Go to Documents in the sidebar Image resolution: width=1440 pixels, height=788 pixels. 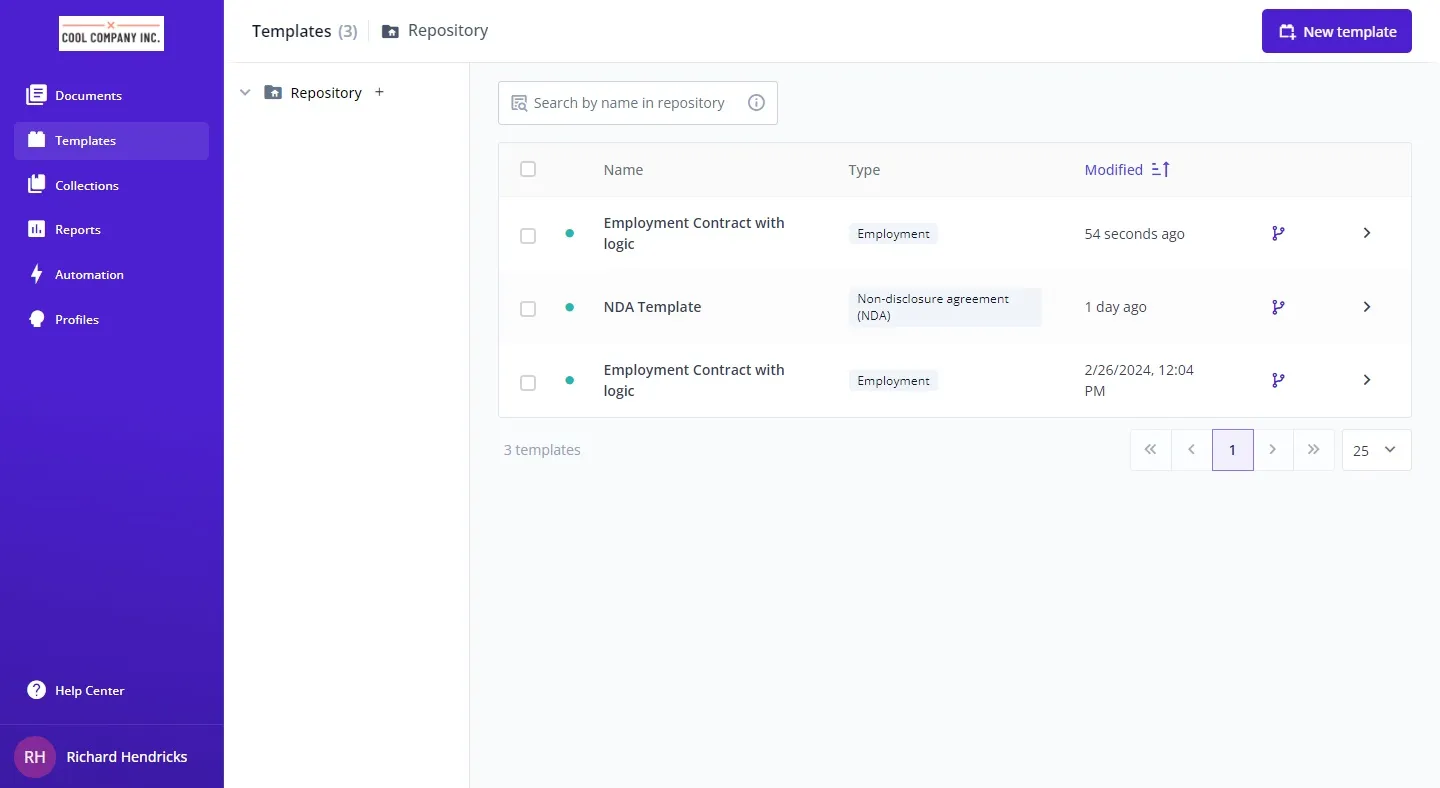point(88,96)
